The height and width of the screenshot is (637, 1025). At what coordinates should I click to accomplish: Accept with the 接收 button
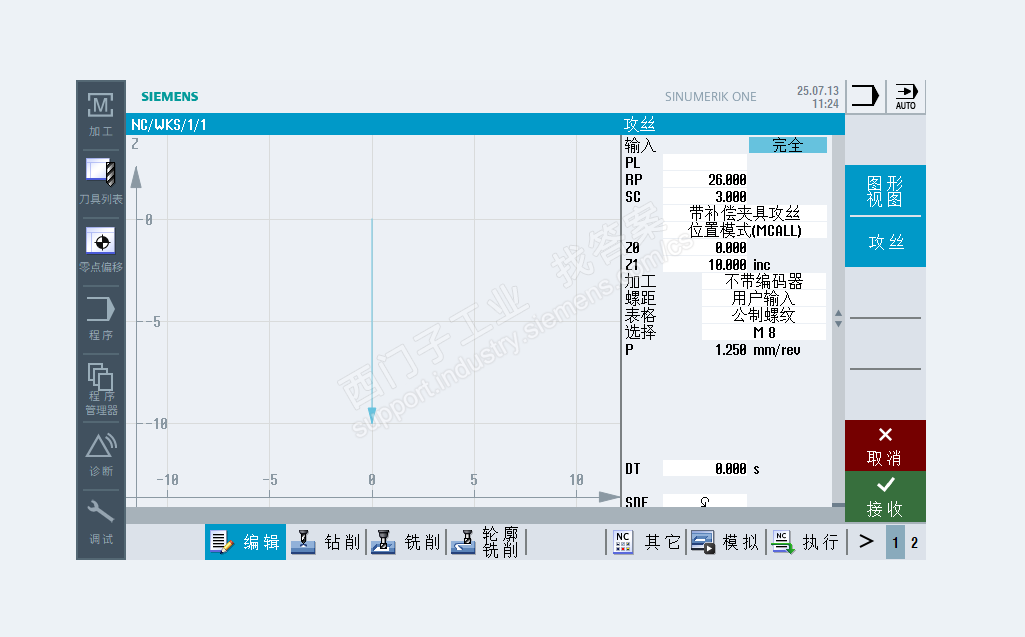[x=885, y=496]
